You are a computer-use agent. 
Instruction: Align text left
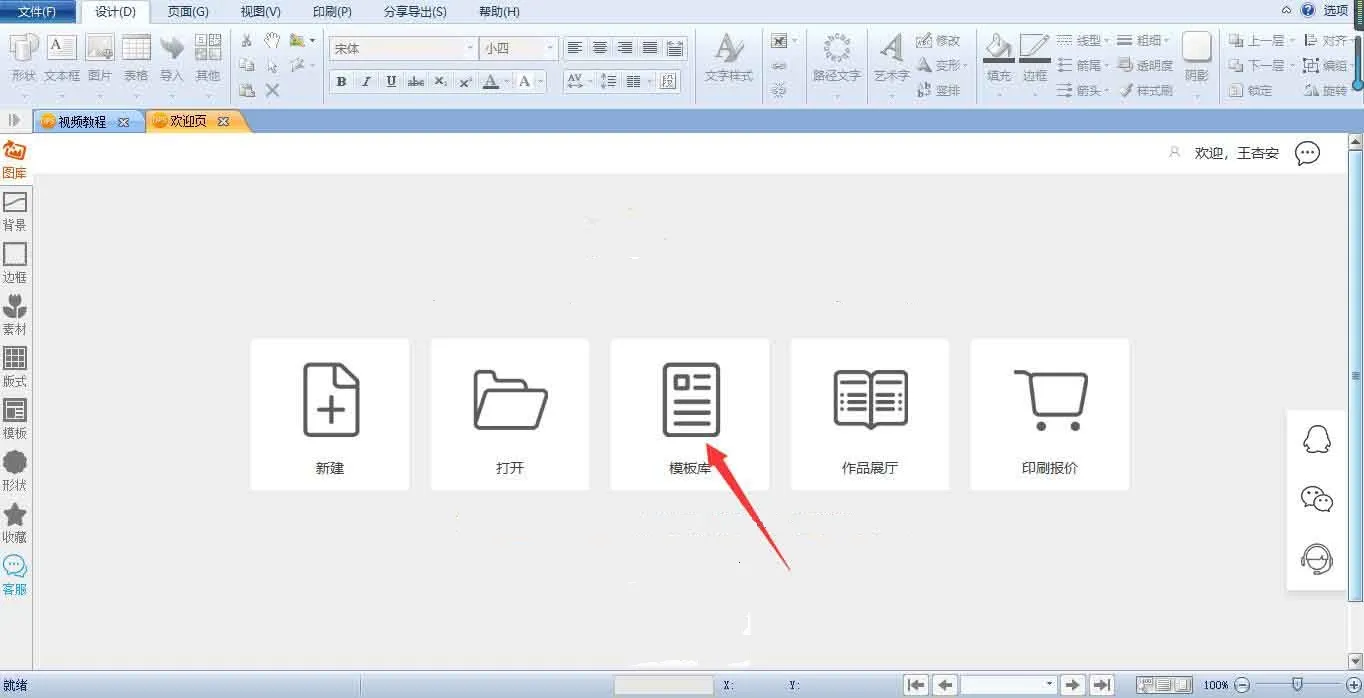point(574,48)
